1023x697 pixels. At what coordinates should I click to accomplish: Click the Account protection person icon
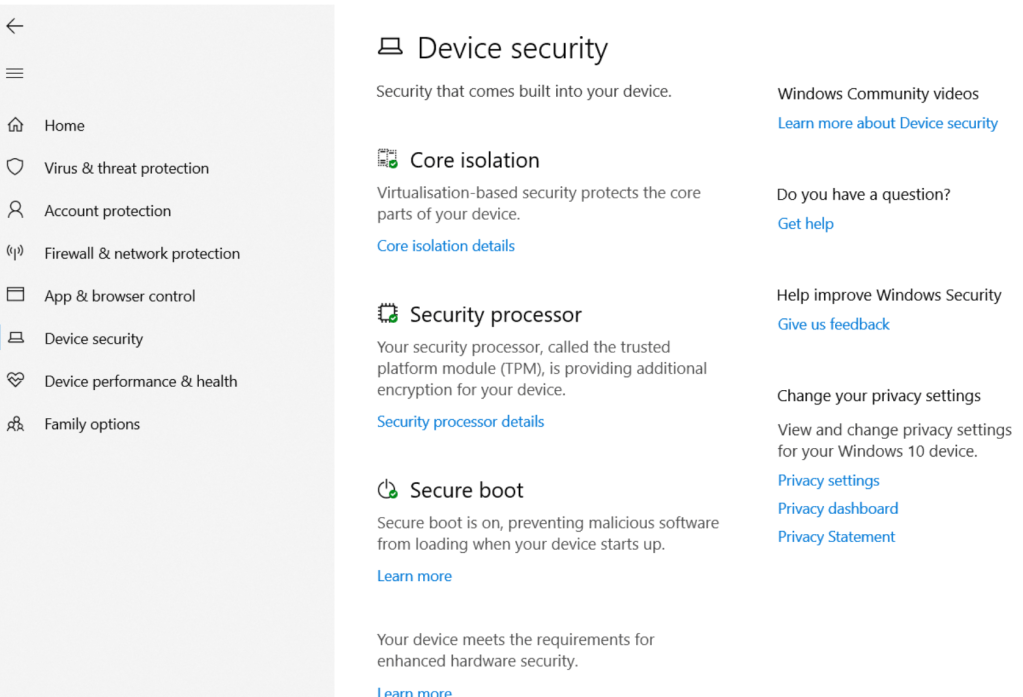point(15,210)
